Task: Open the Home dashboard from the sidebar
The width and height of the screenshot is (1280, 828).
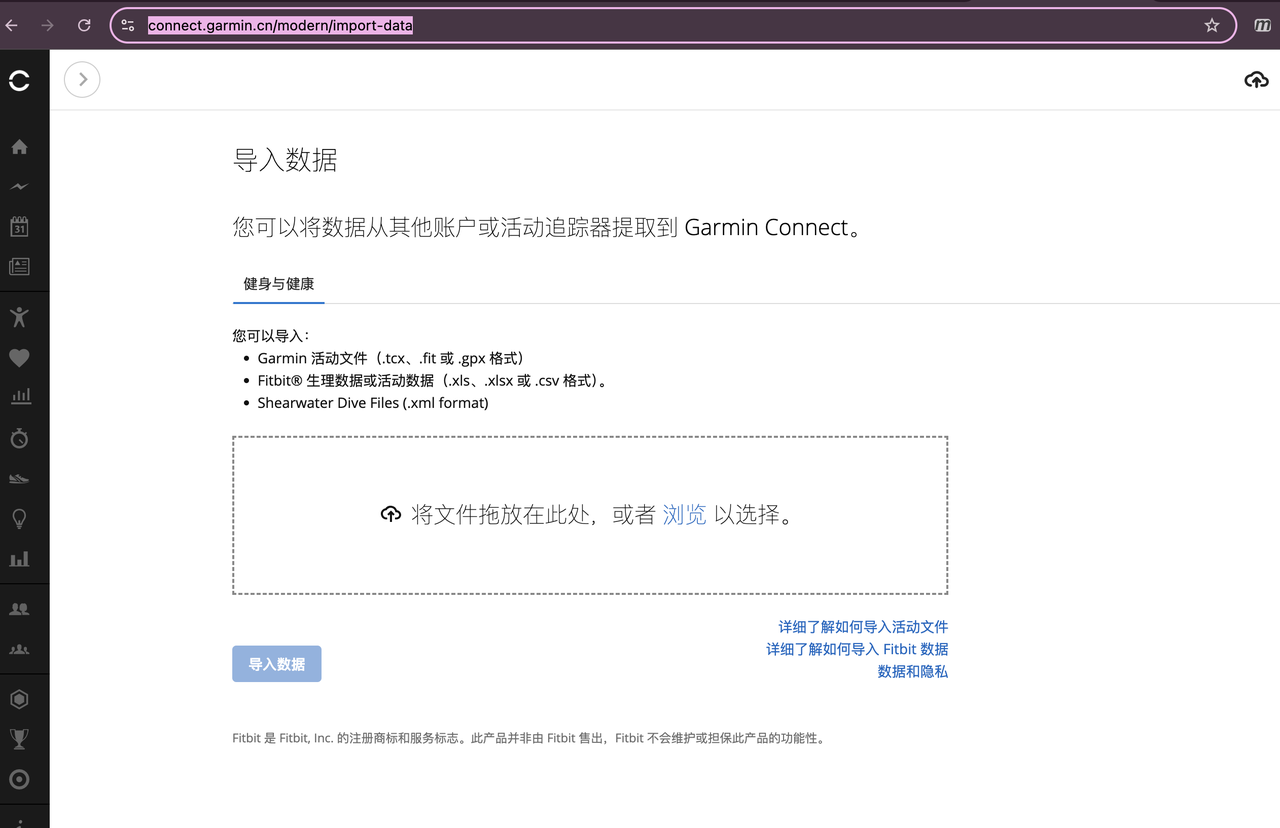Action: 19,147
